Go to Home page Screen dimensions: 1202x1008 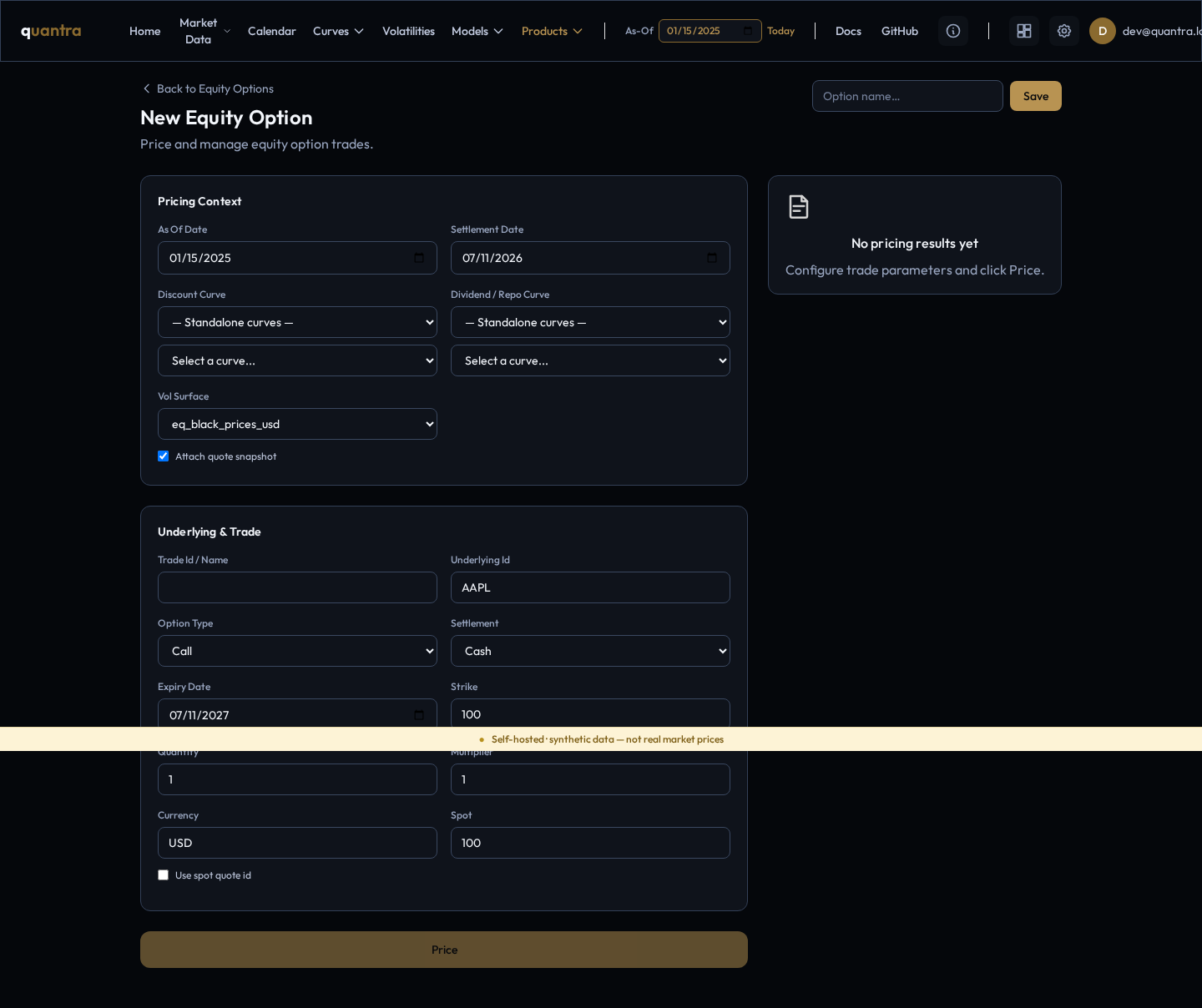(x=144, y=31)
